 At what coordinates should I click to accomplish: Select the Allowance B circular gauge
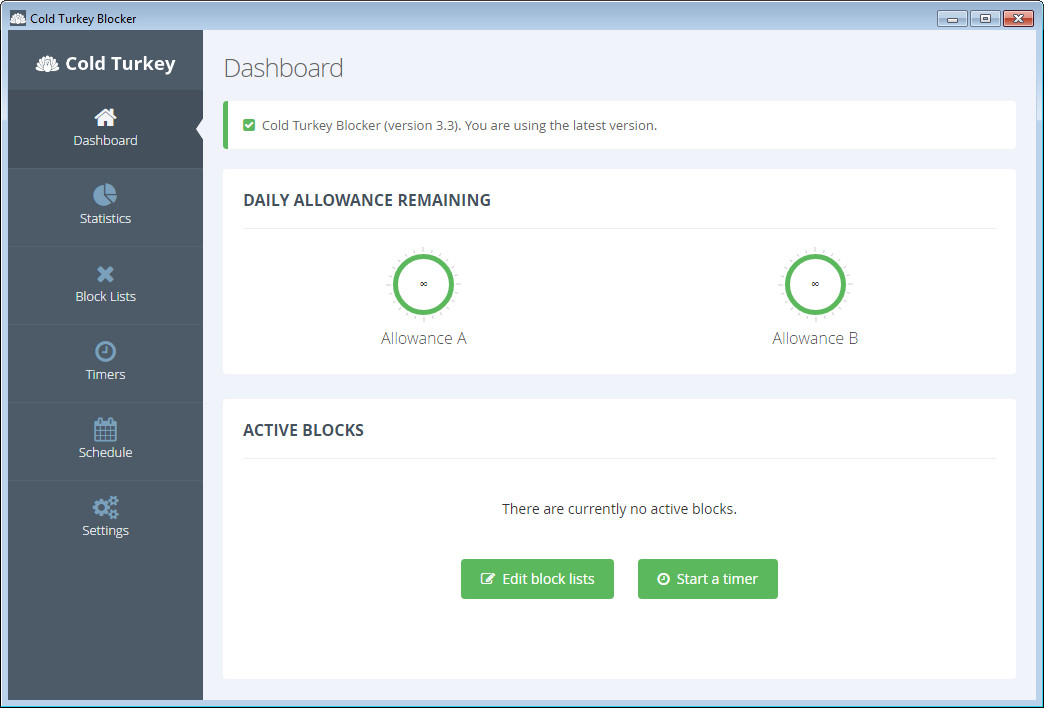coord(815,284)
